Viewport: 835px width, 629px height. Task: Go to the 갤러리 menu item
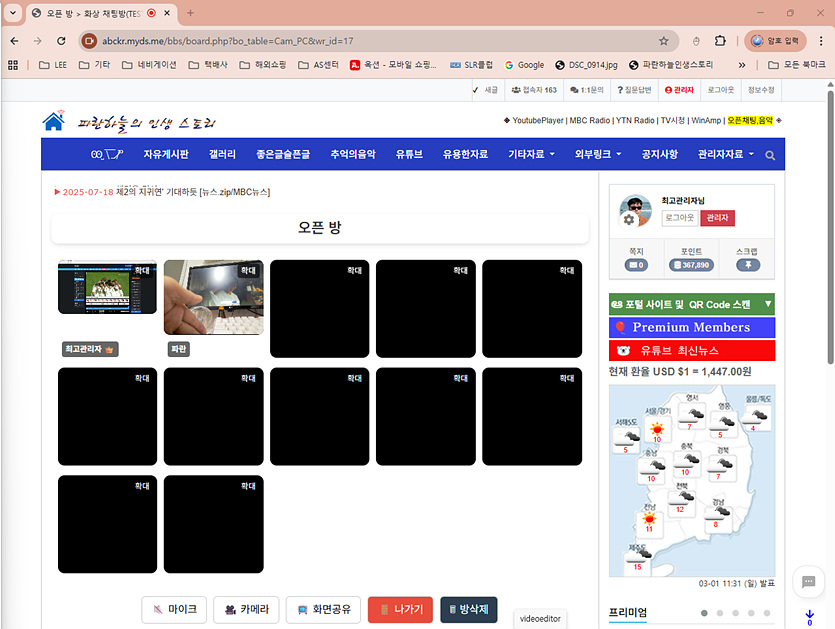coord(222,154)
